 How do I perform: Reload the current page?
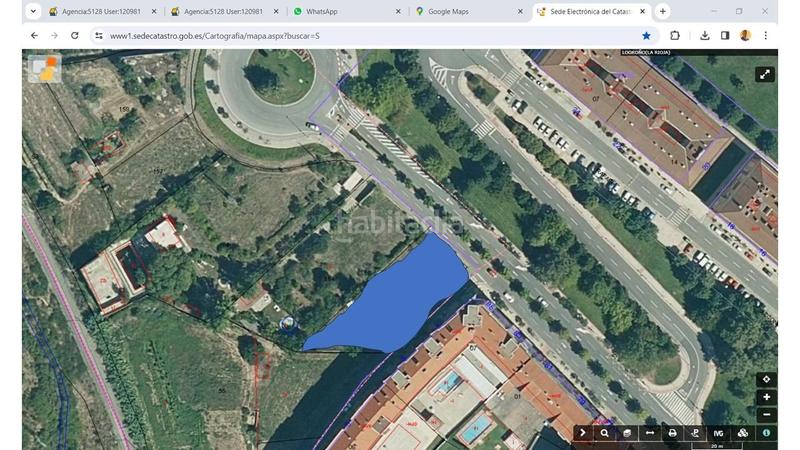click(75, 35)
